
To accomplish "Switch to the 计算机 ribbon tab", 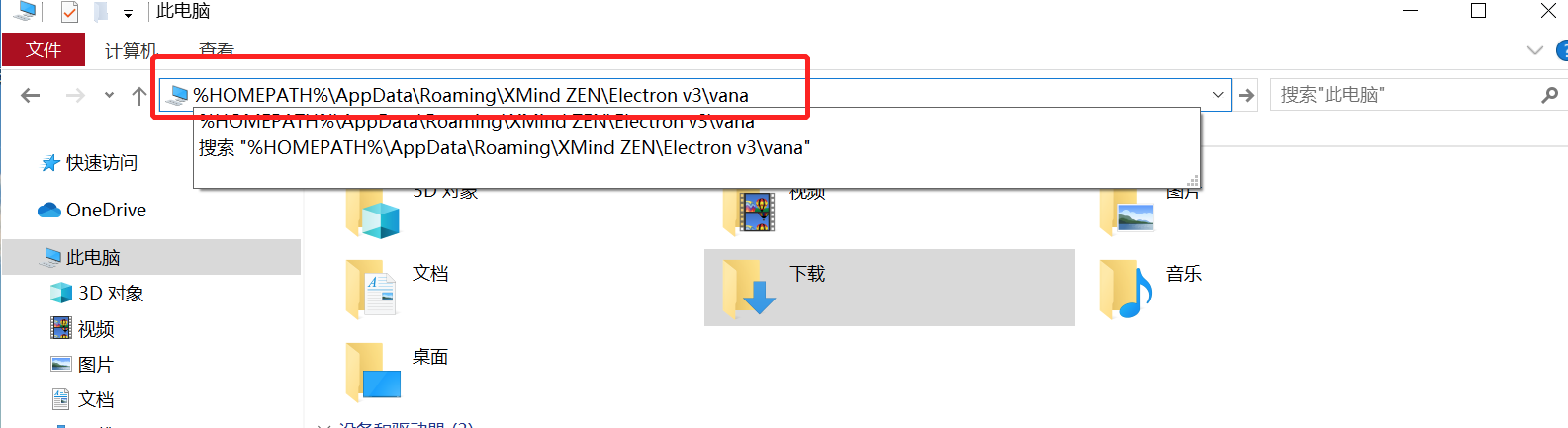I will [131, 50].
